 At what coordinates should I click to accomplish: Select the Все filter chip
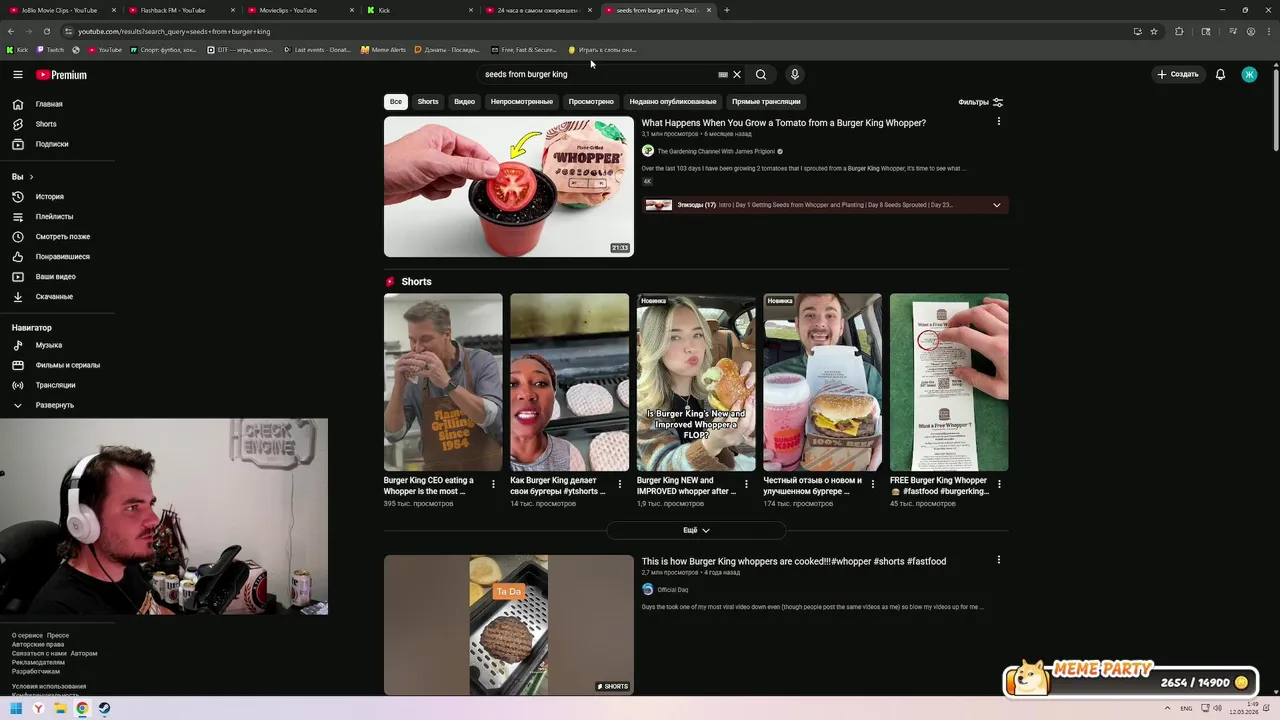(396, 102)
